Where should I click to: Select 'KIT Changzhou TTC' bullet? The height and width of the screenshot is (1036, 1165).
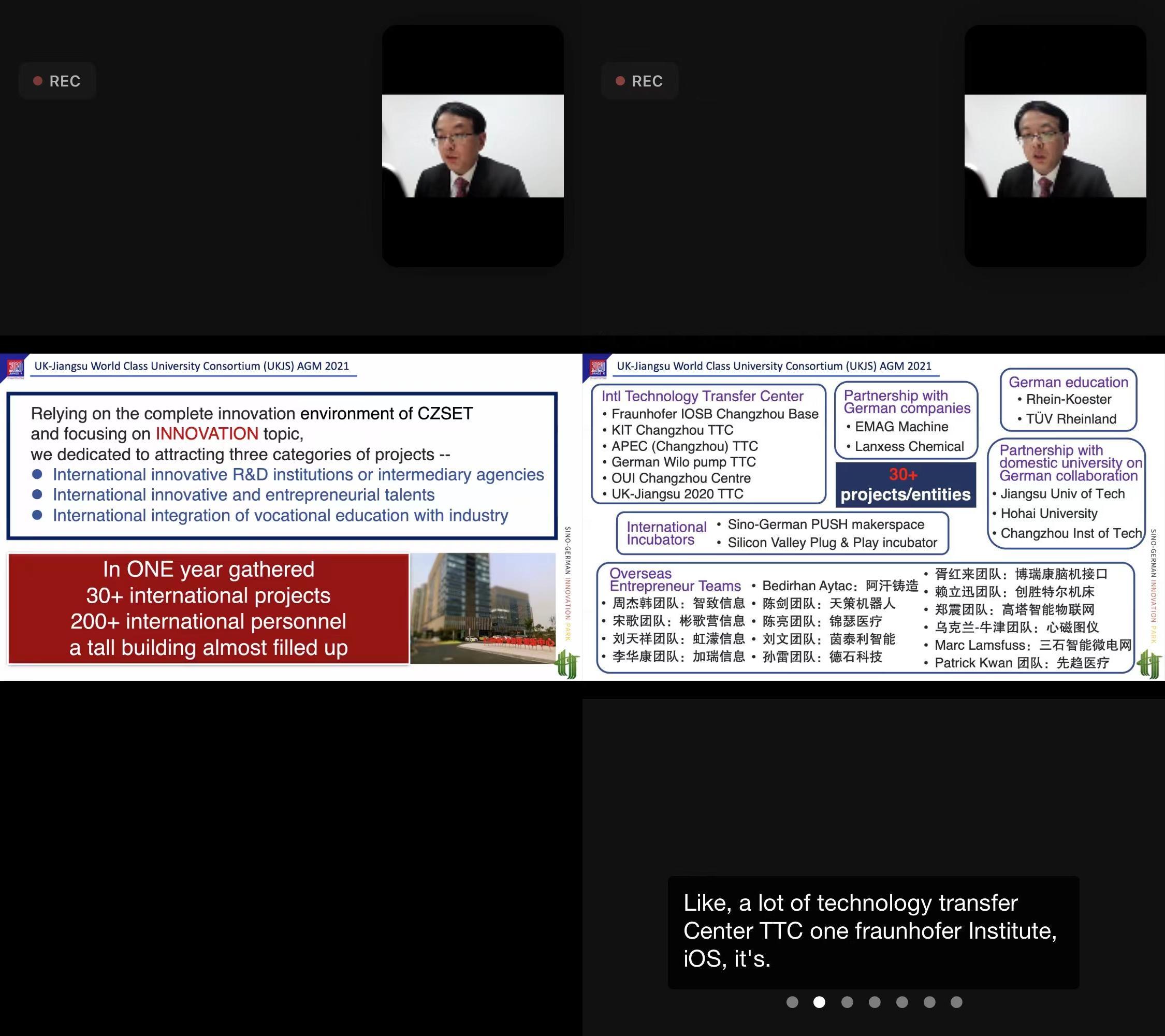(x=673, y=430)
